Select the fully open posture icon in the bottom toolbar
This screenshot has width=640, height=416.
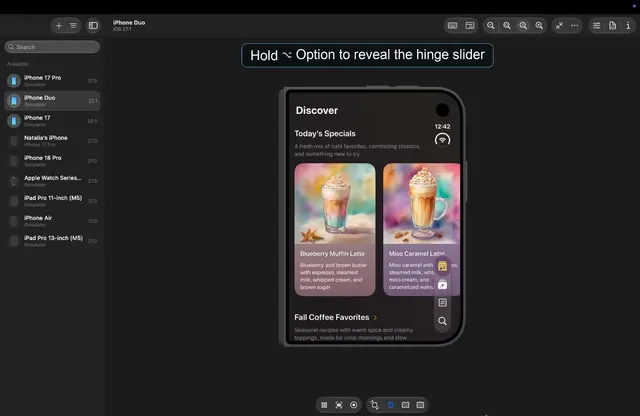420,405
